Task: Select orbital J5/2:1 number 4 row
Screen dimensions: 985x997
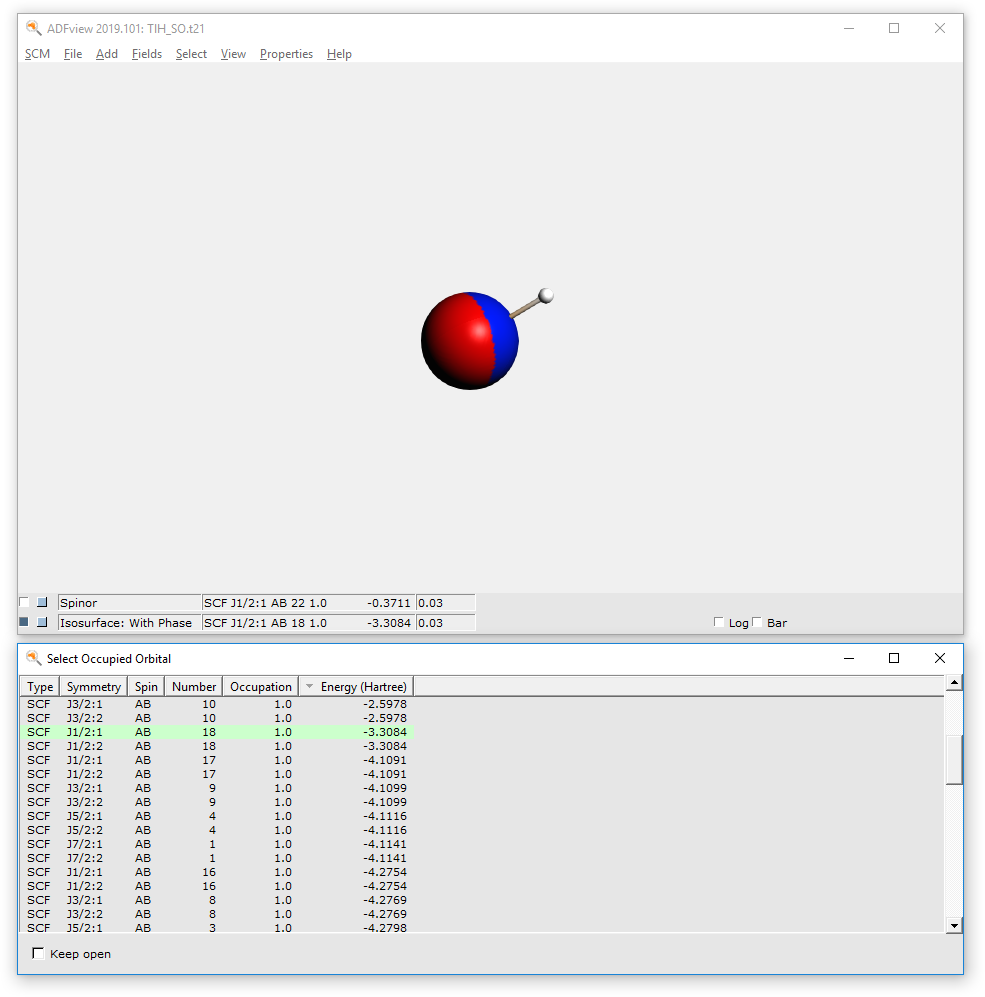Action: click(x=217, y=816)
